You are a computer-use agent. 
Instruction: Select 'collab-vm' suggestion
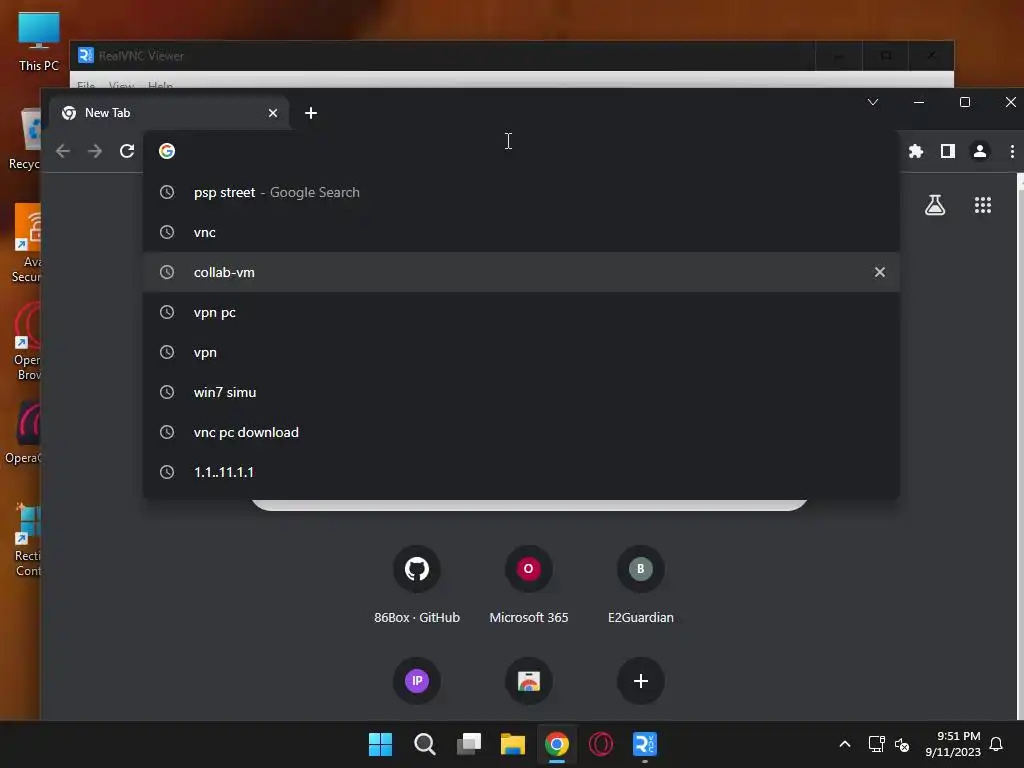click(521, 272)
